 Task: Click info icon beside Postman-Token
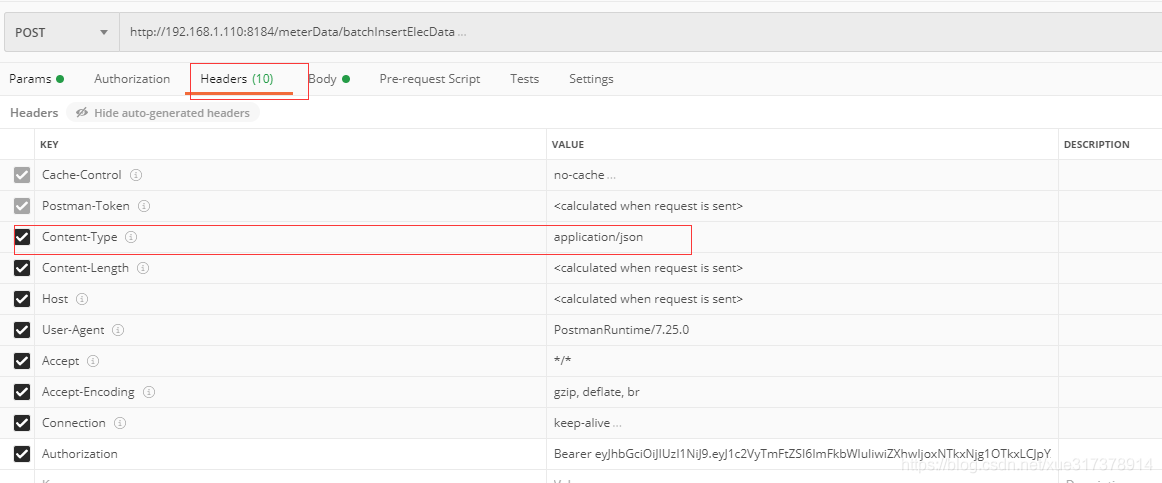point(144,206)
